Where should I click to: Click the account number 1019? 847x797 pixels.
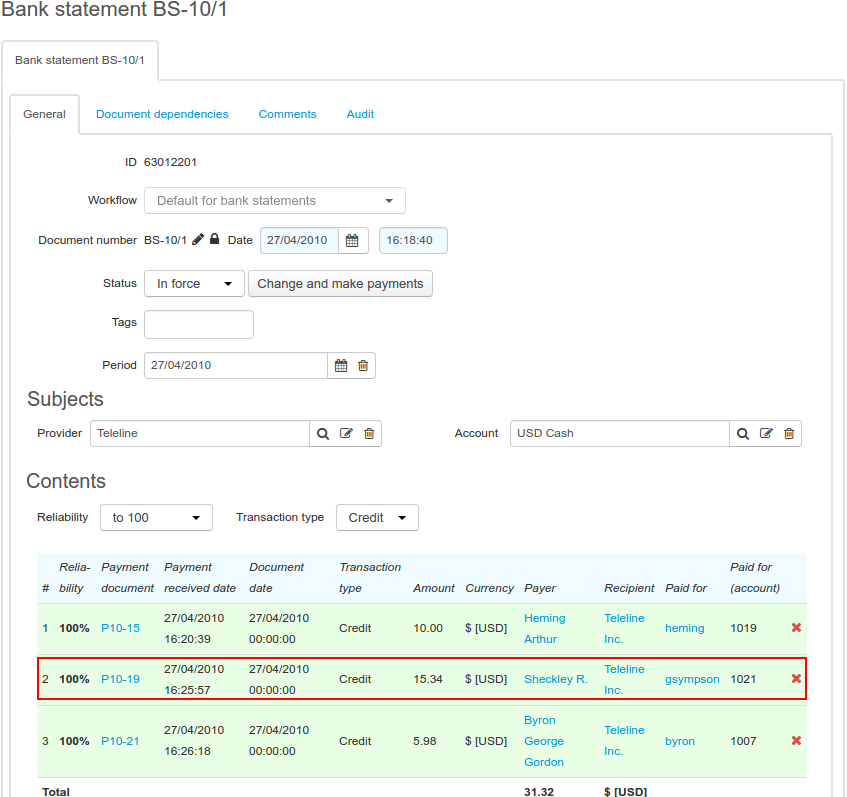pyautogui.click(x=743, y=628)
